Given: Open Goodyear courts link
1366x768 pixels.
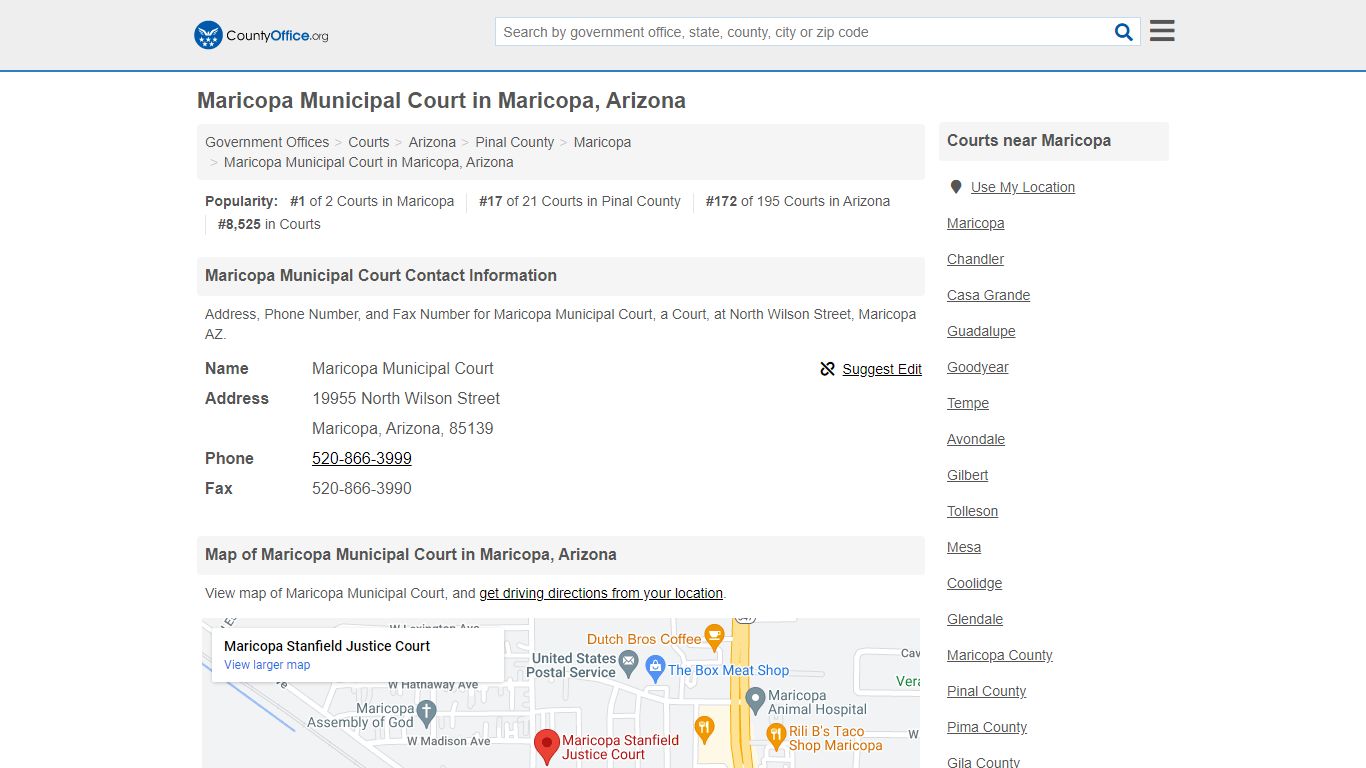Looking at the screenshot, I should 978,367.
